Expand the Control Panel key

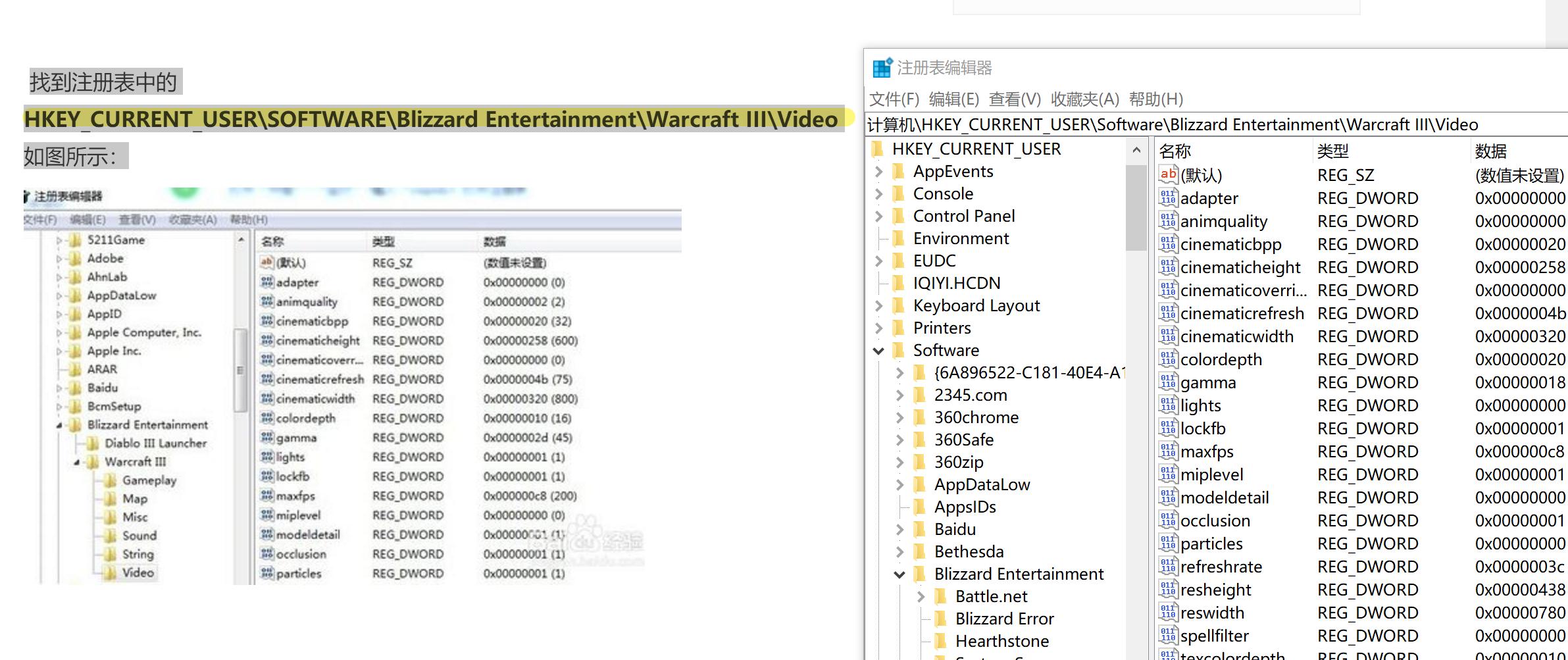coord(878,216)
